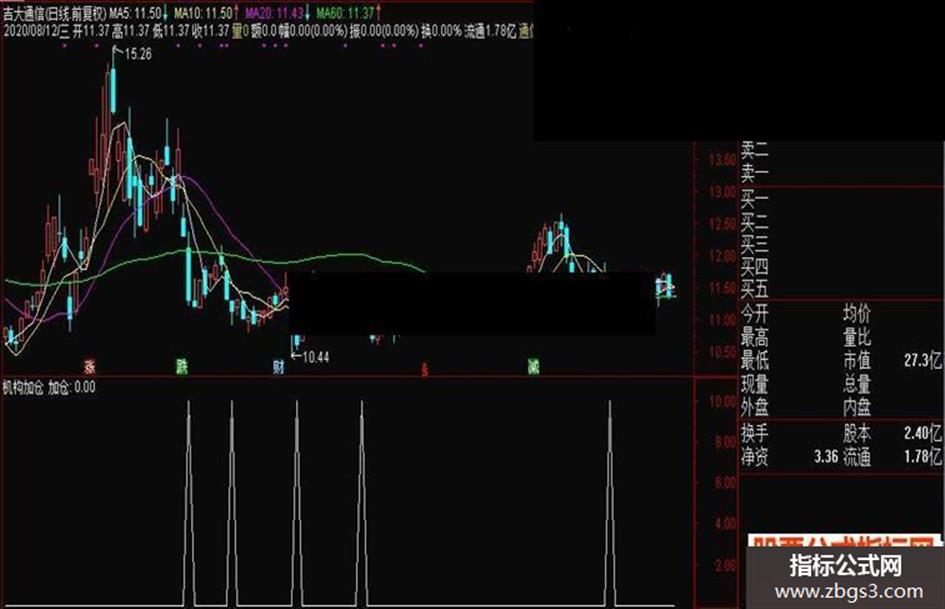
Task: Click the MA20: 11.43 label
Action: pyautogui.click(x=275, y=13)
